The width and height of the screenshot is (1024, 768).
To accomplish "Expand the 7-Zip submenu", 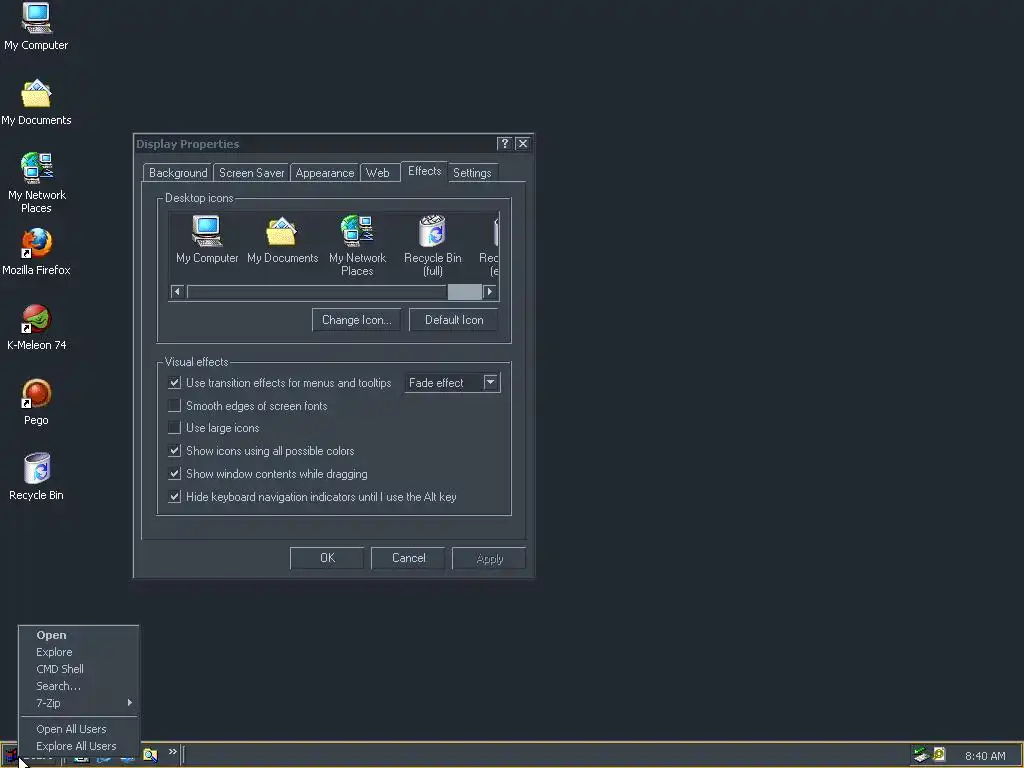I will coord(78,703).
